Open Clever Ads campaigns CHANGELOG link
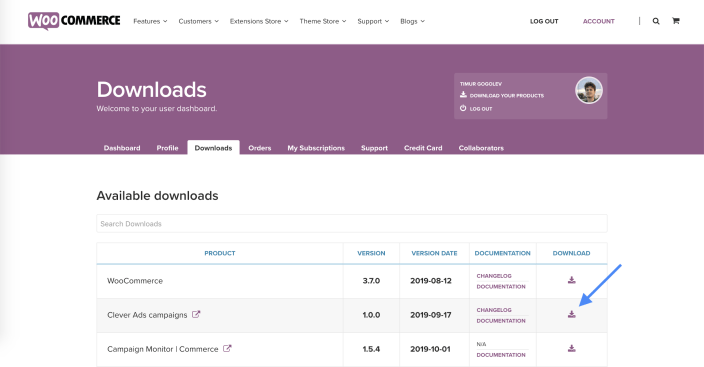Viewport: 704px width, 367px height. (494, 310)
